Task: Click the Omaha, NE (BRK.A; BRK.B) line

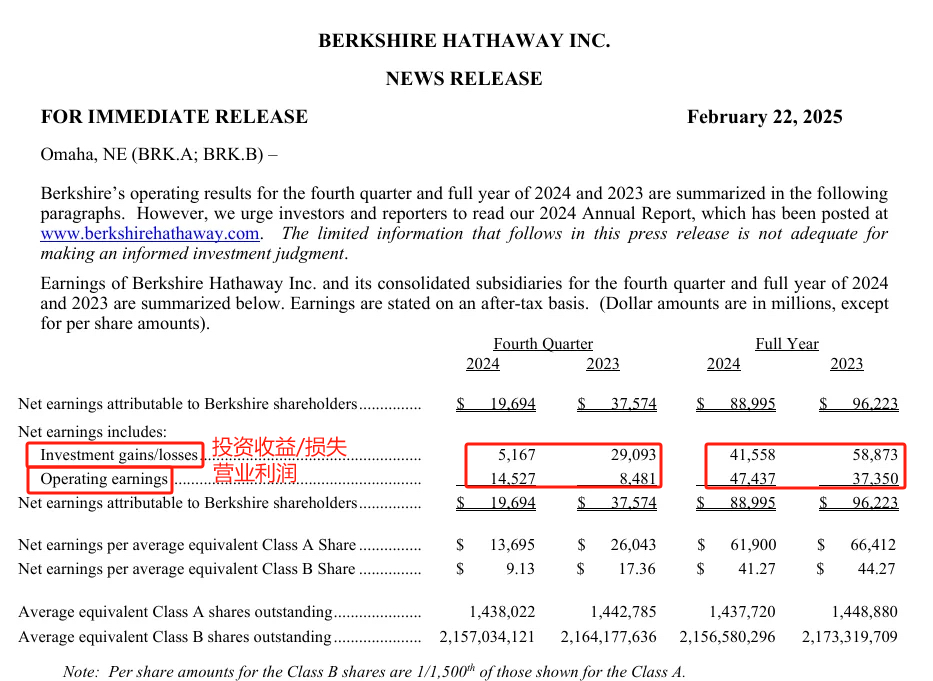Action: click(159, 155)
